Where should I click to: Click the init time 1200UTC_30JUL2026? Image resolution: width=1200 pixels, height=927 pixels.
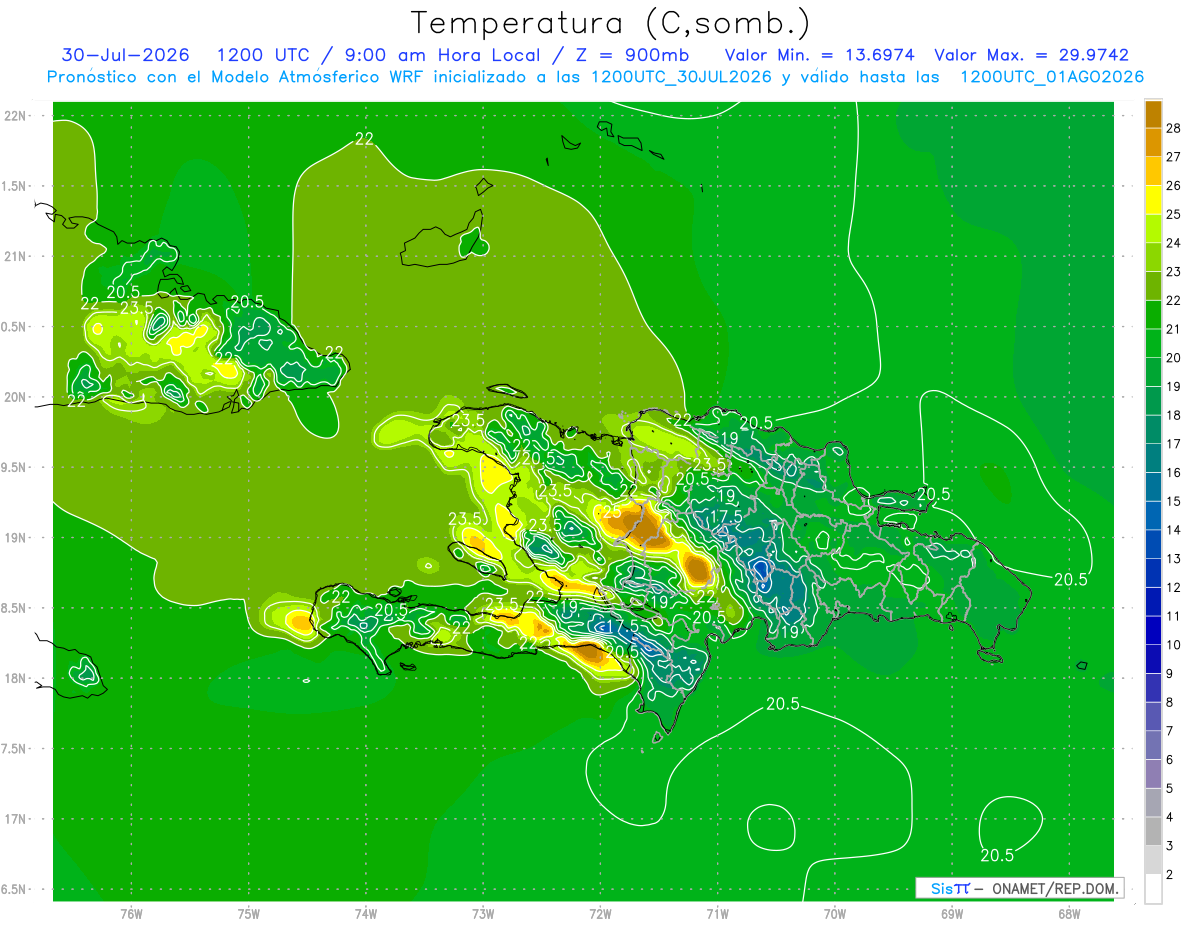coord(681,77)
